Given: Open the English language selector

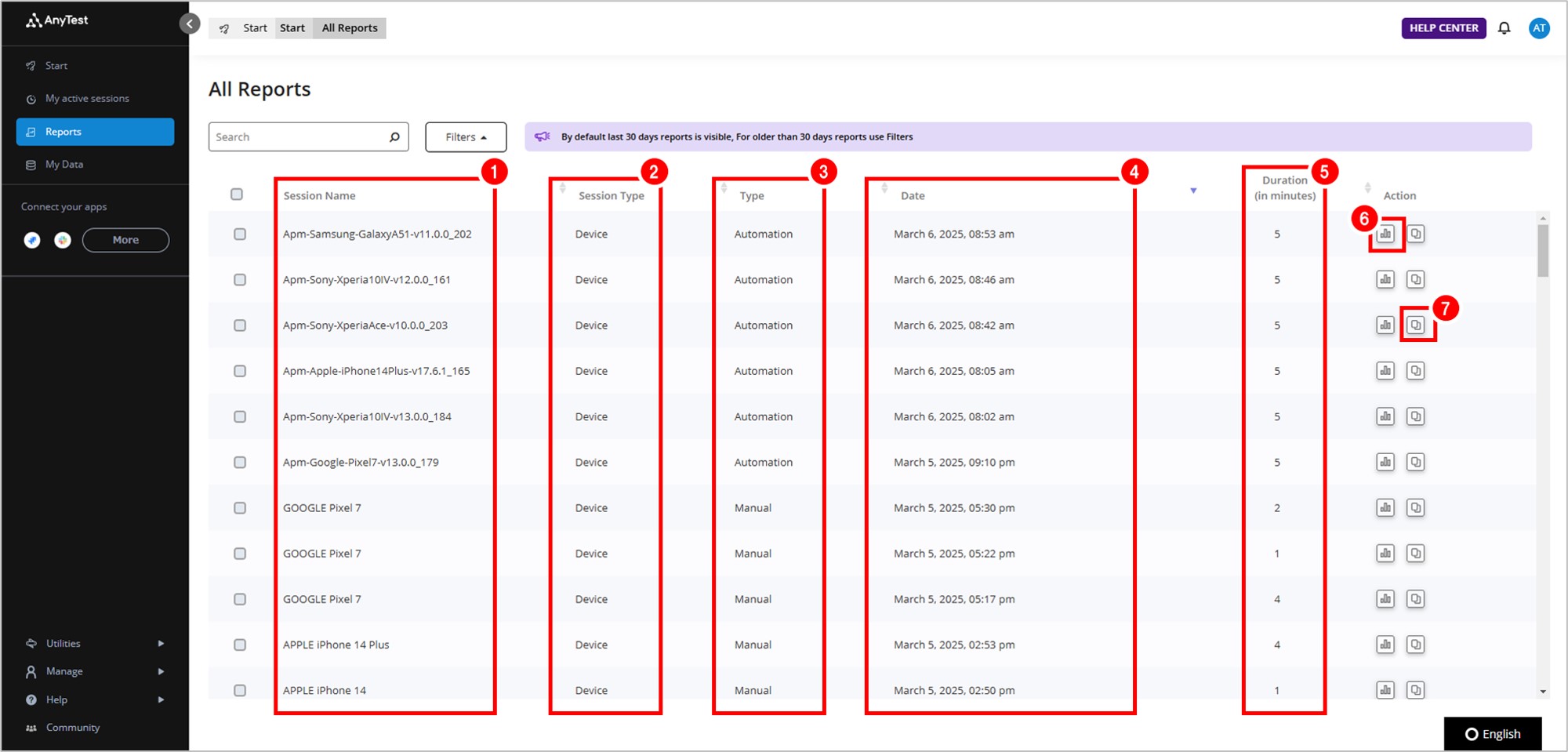Looking at the screenshot, I should coord(1493,734).
